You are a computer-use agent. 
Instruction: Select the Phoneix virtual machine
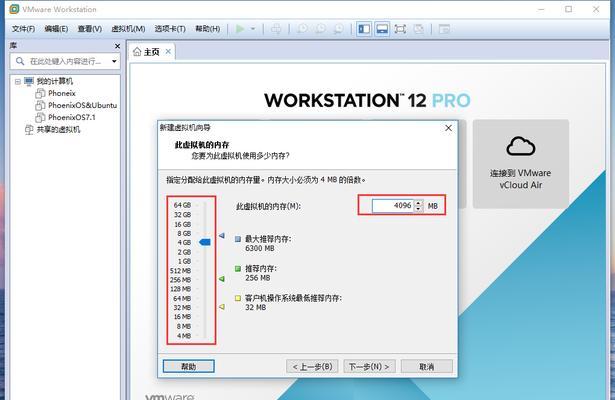(x=62, y=93)
